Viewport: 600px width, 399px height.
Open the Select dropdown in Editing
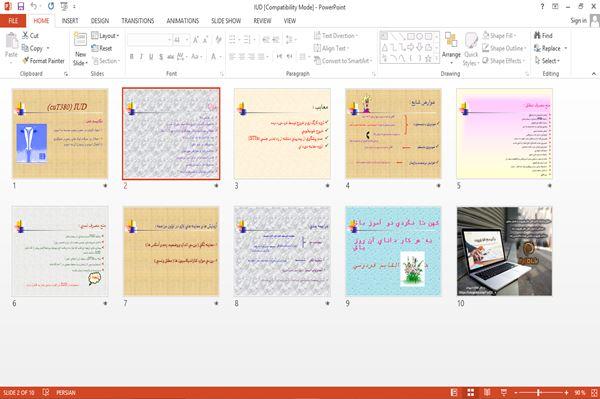547,61
